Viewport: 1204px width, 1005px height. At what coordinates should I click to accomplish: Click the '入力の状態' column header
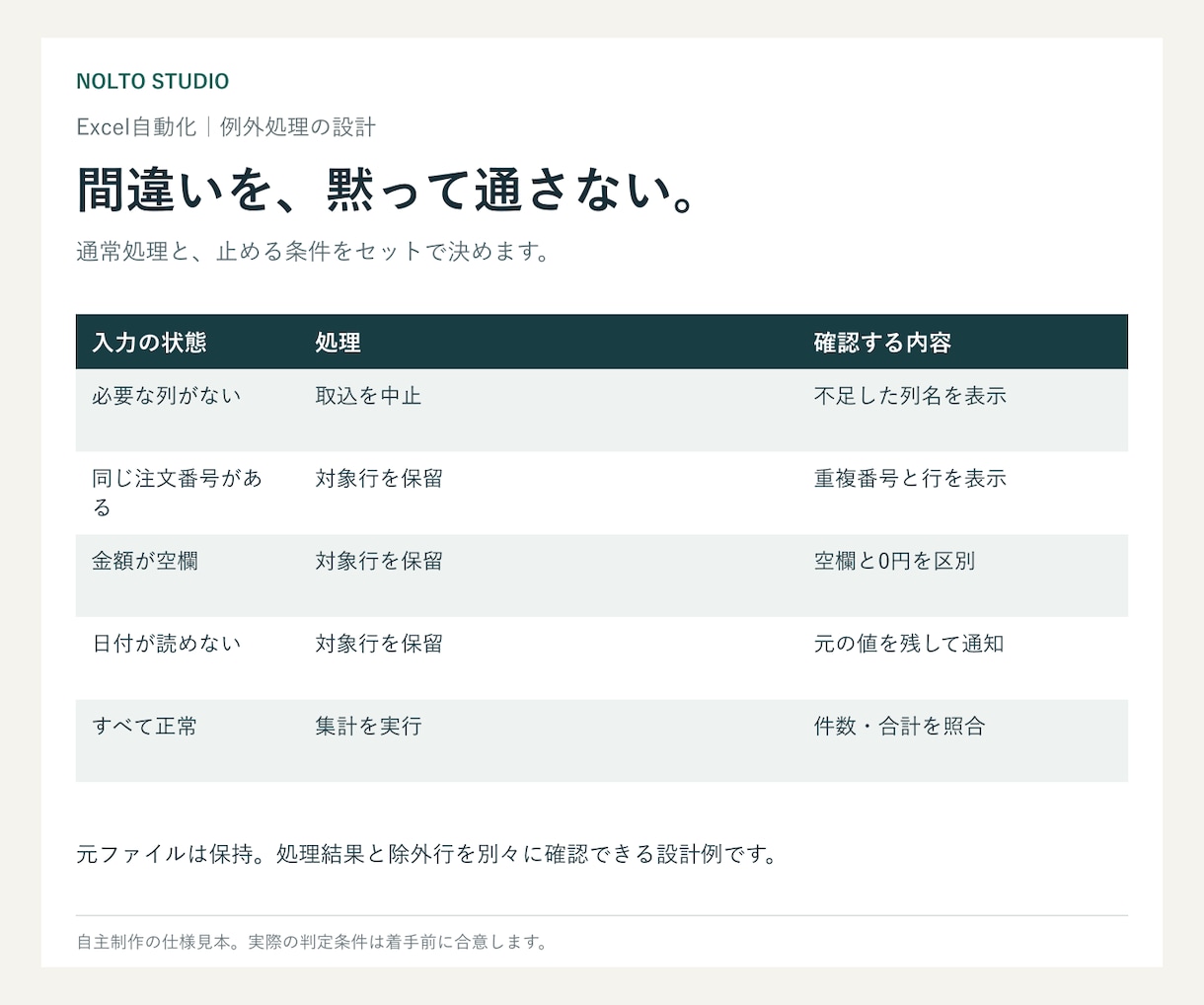click(x=150, y=343)
